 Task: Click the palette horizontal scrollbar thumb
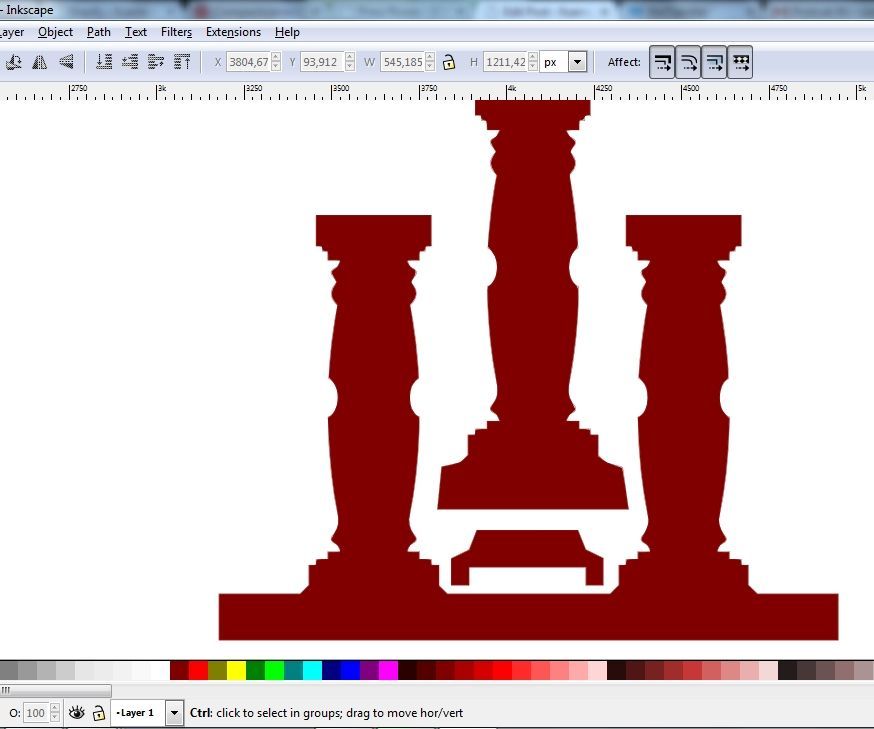[x=56, y=691]
